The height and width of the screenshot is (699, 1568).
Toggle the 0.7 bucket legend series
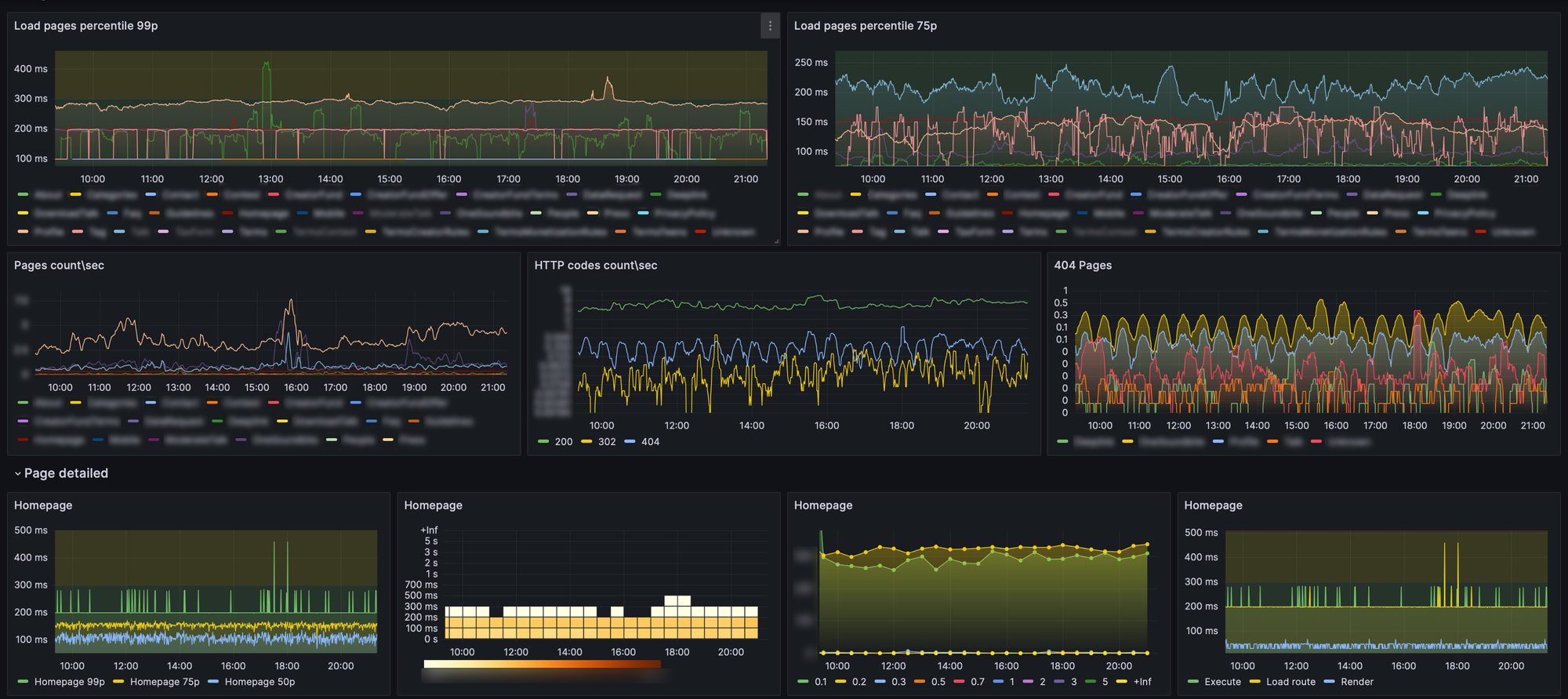977,682
